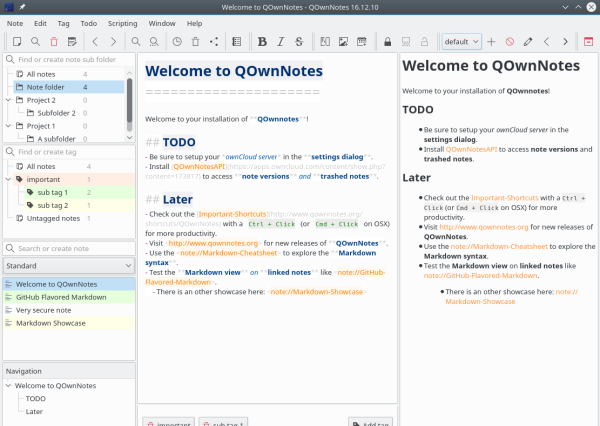Collapse the Project 1 folder

(x=8, y=126)
